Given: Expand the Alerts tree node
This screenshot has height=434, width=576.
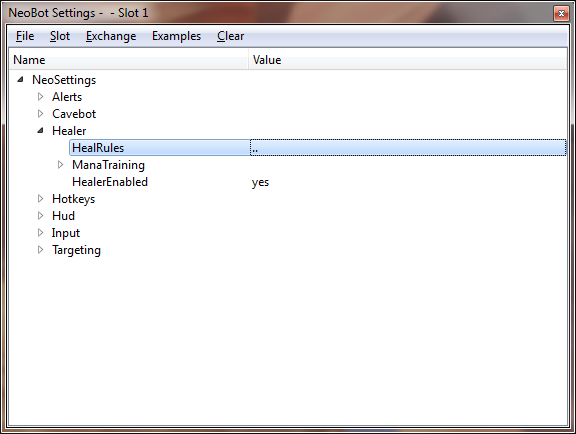Looking at the screenshot, I should tap(40, 97).
